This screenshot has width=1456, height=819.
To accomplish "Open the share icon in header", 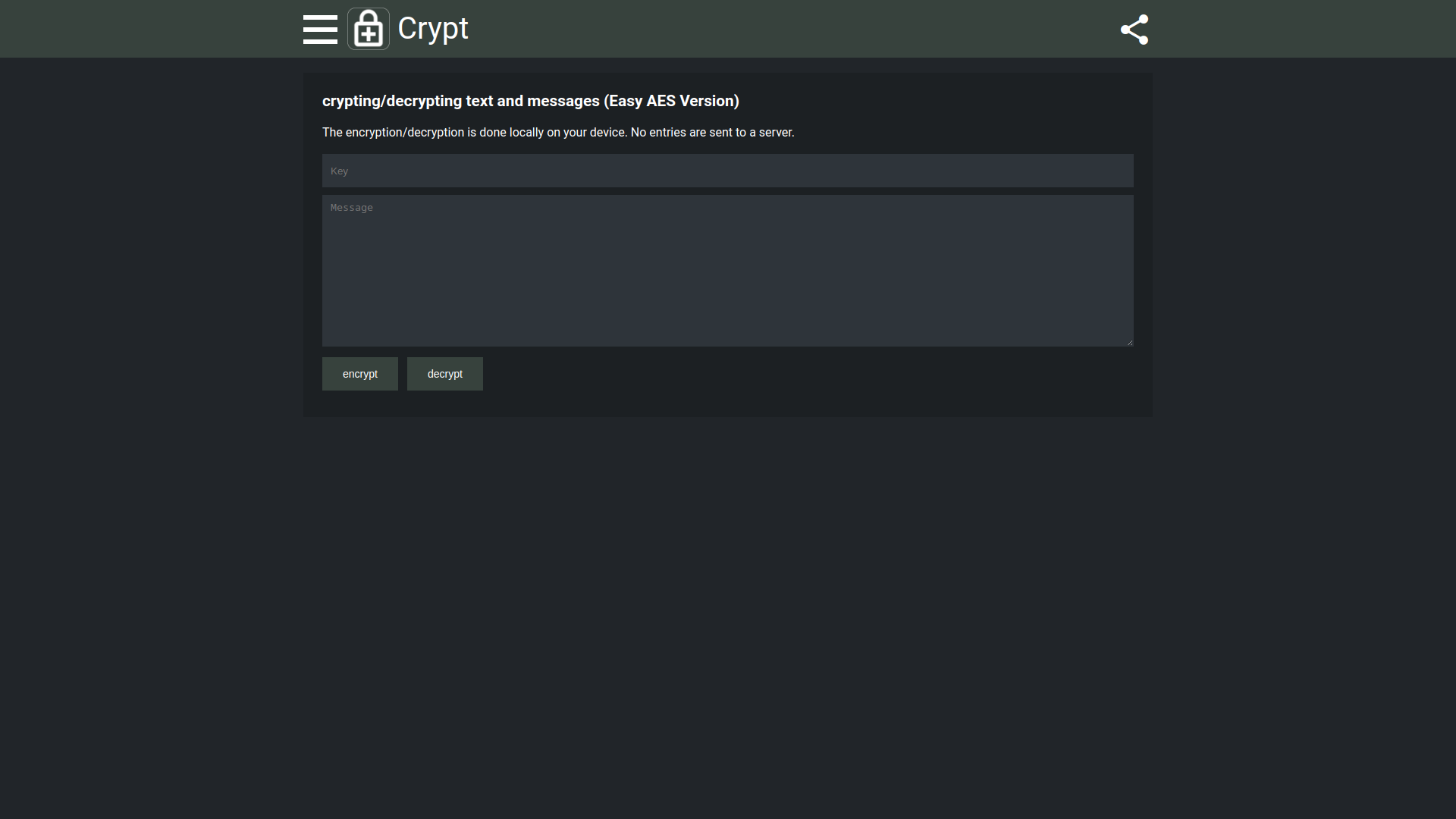I will (1134, 30).
